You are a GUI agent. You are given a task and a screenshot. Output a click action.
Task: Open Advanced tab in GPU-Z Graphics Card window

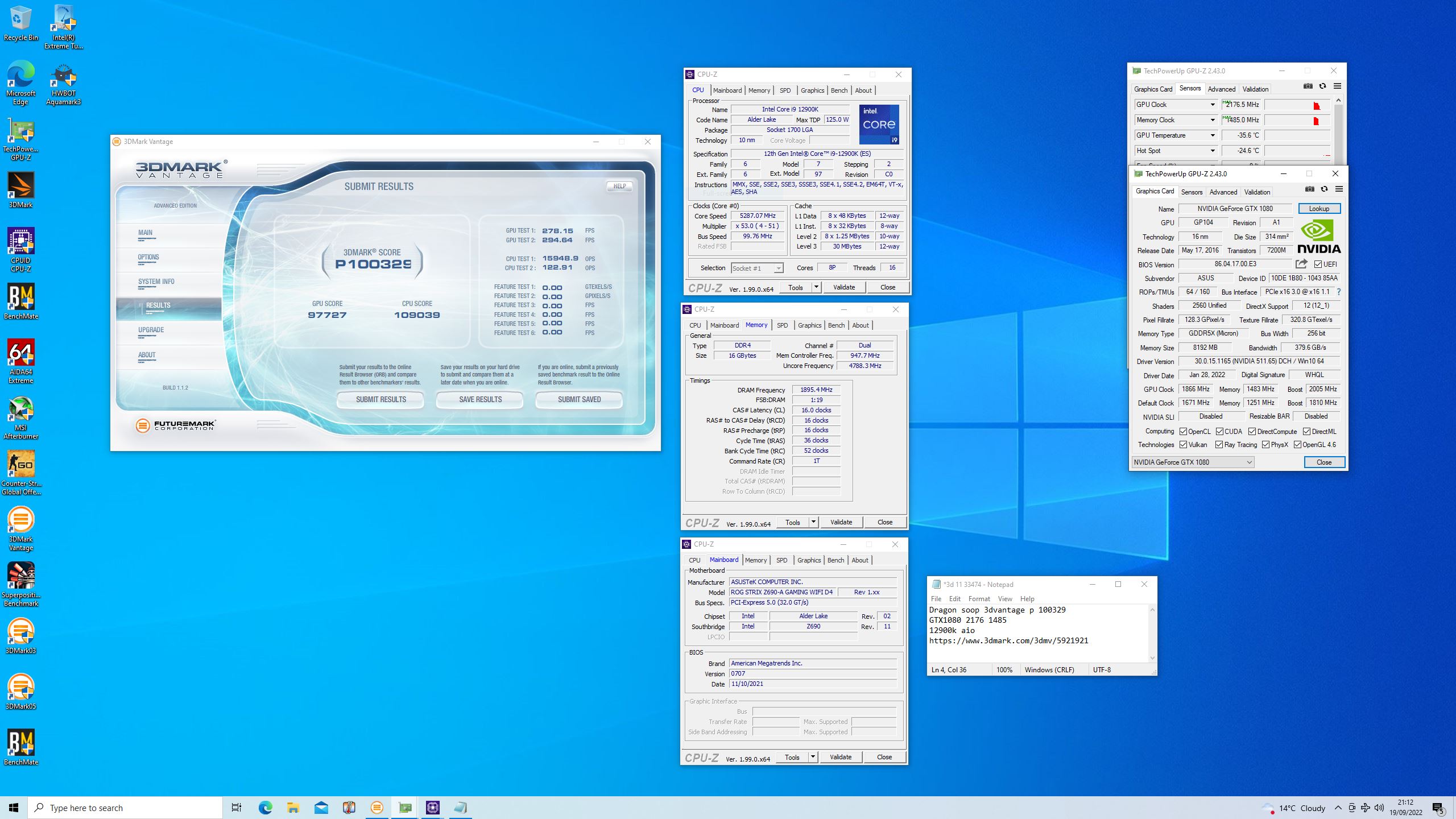(x=1223, y=192)
